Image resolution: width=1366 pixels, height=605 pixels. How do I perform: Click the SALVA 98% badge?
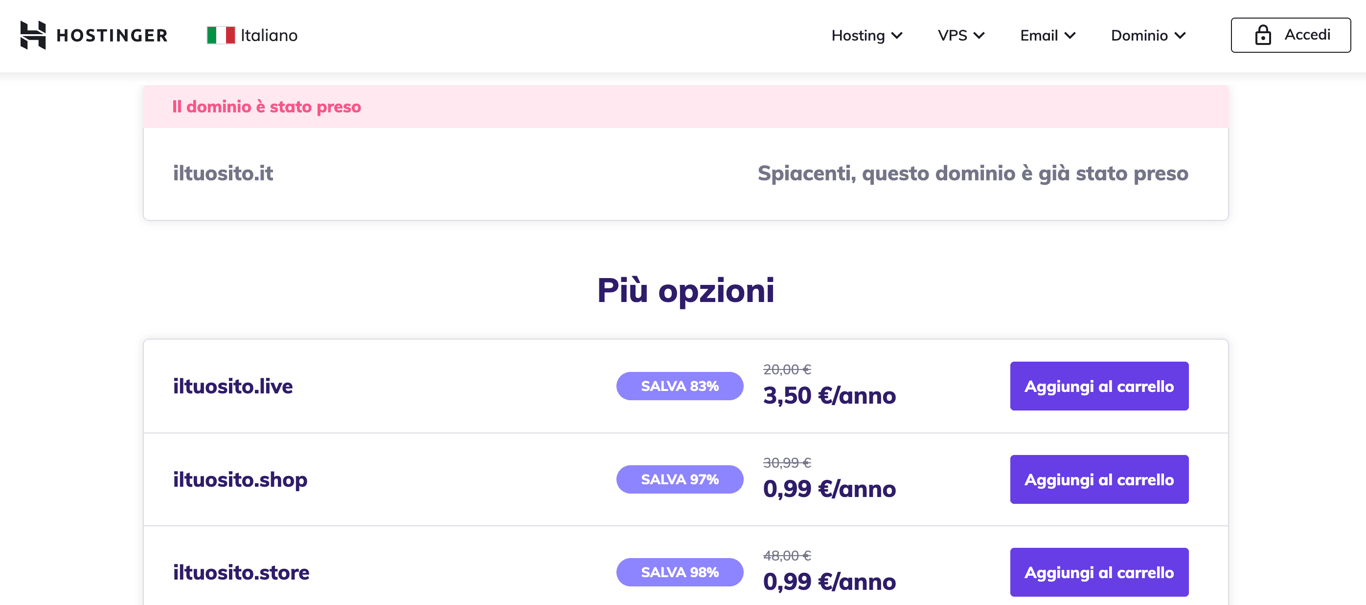pyautogui.click(x=680, y=572)
